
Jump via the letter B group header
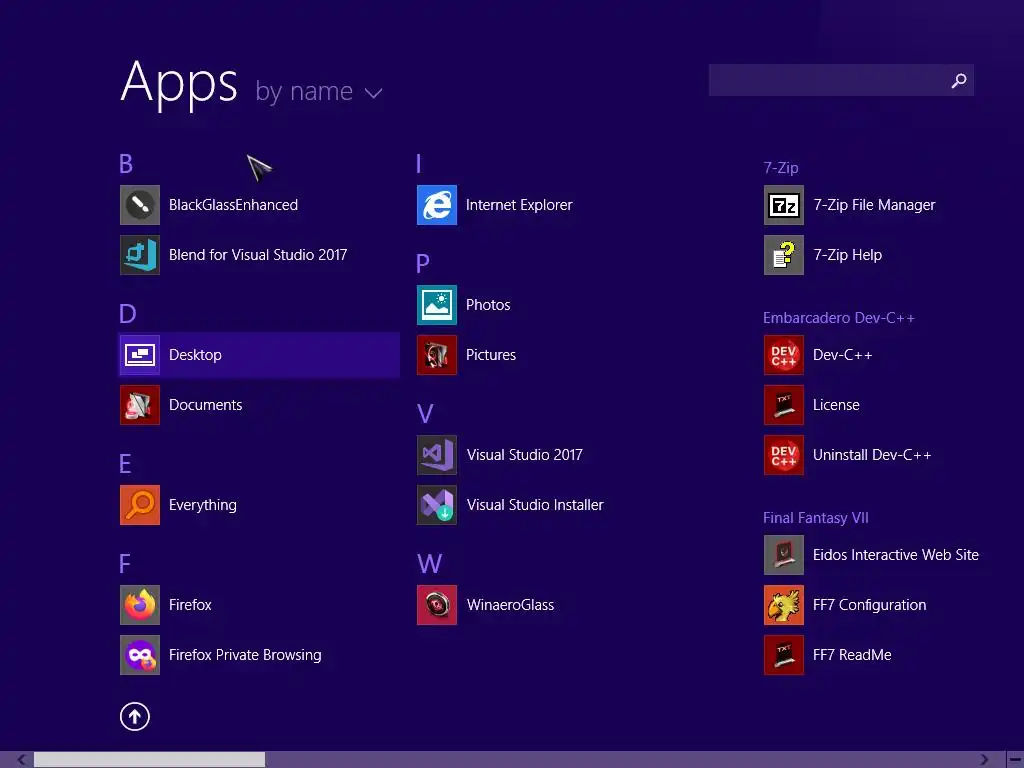[x=126, y=164]
